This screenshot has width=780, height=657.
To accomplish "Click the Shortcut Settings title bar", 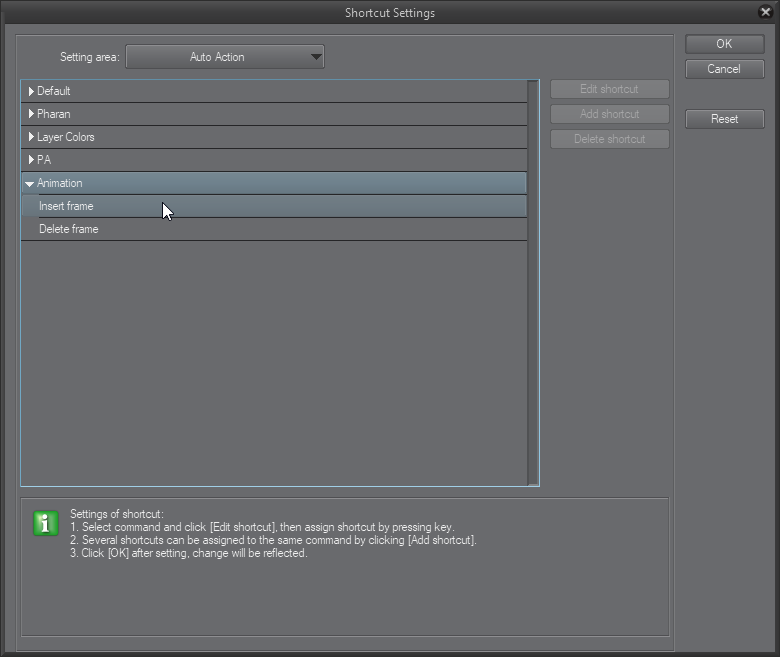I will click(x=389, y=13).
